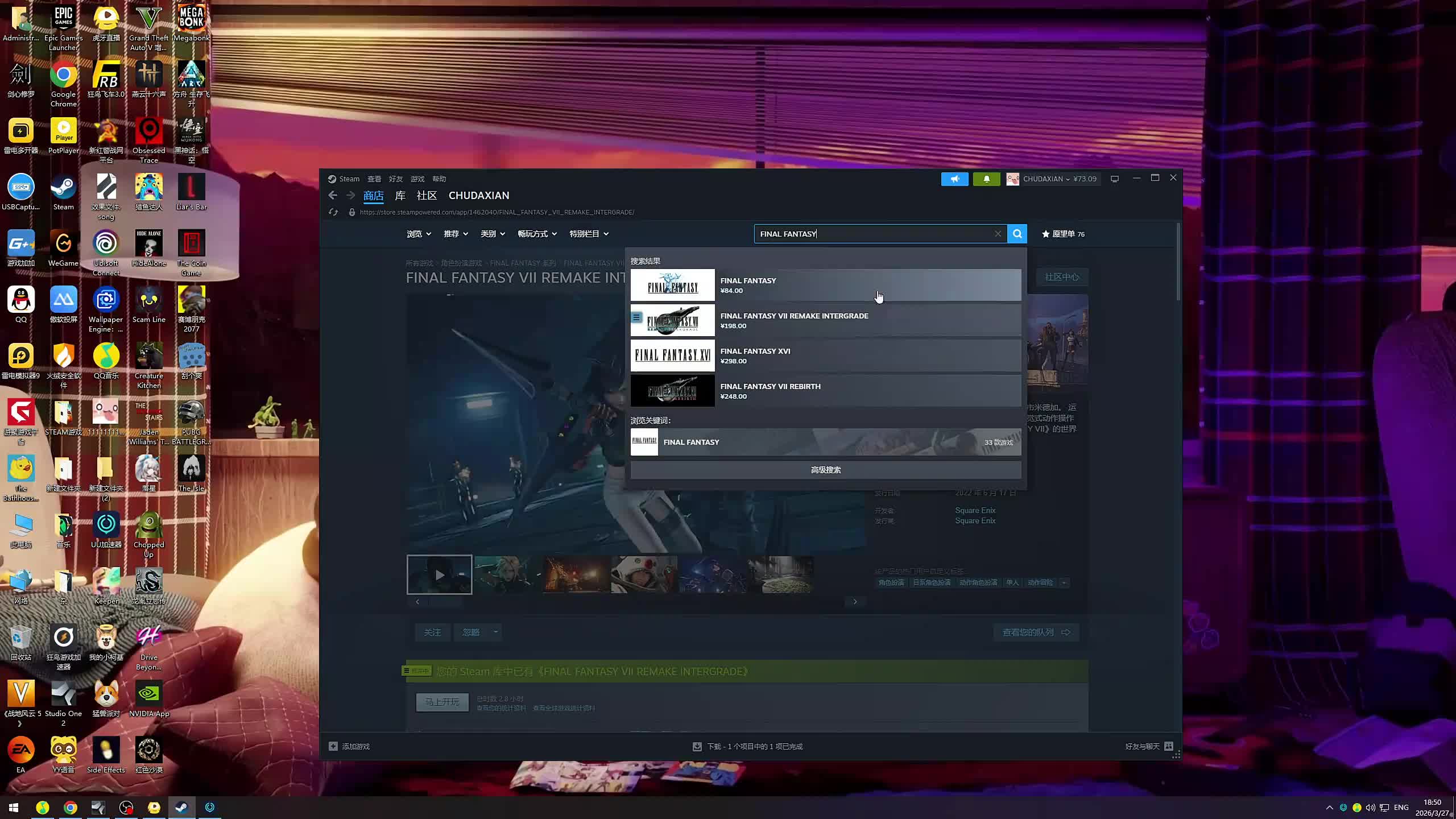This screenshot has width=1456, height=819.
Task: Click the 关注 follow button
Action: pyautogui.click(x=432, y=632)
